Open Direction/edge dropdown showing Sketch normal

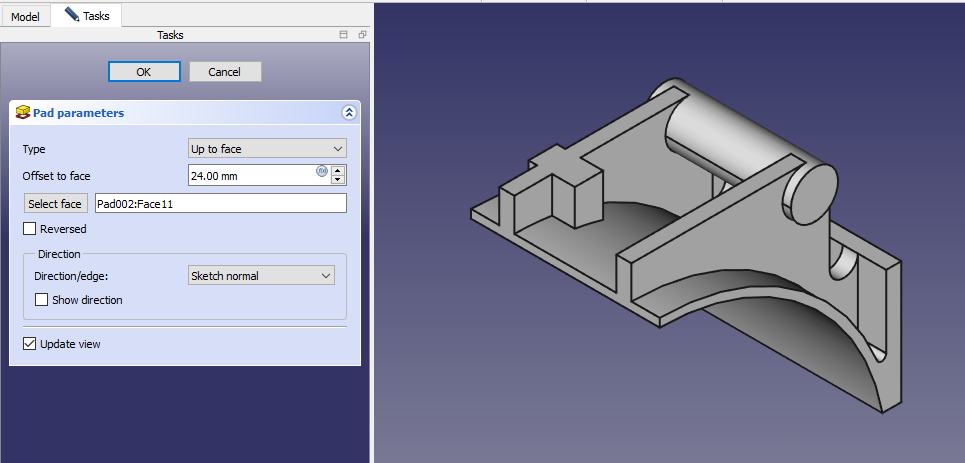261,276
